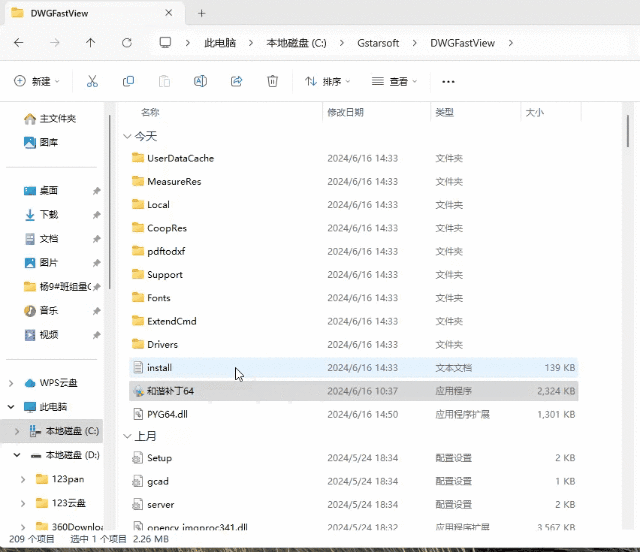Unpin 桌面 from quick access
The height and width of the screenshot is (552, 640).
coord(96,191)
